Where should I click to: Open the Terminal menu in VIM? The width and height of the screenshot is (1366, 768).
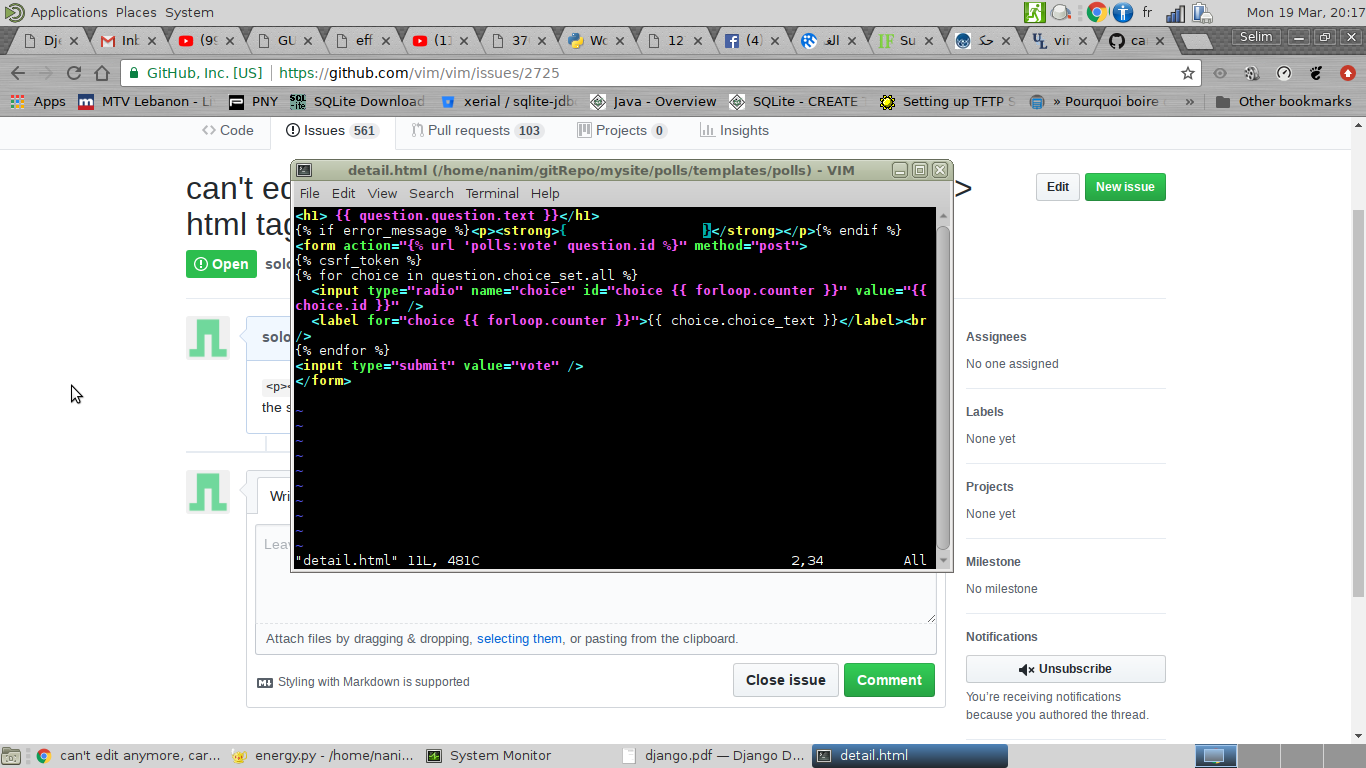(x=491, y=193)
